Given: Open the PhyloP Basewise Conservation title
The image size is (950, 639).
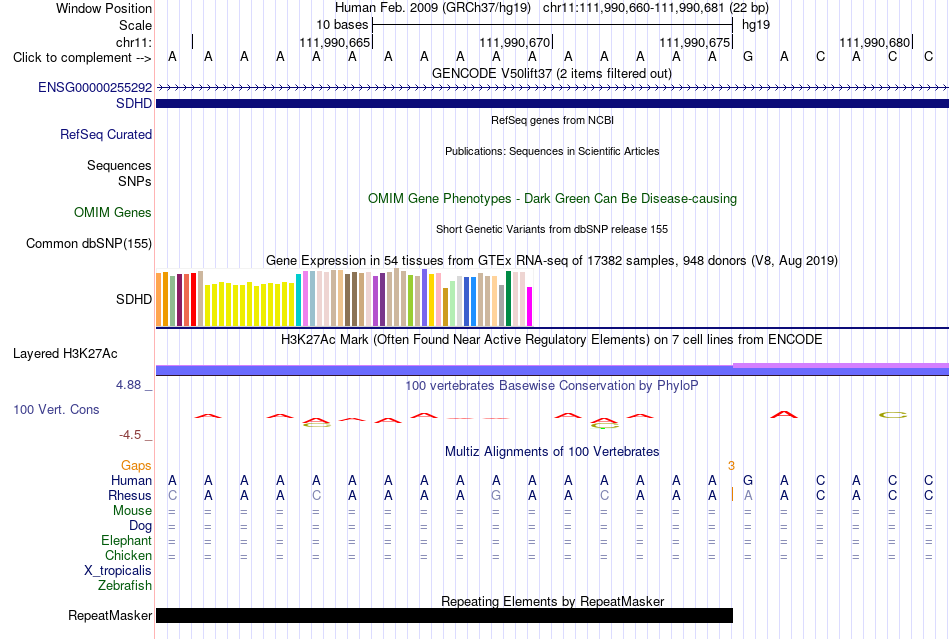Looking at the screenshot, I should coord(552,386).
